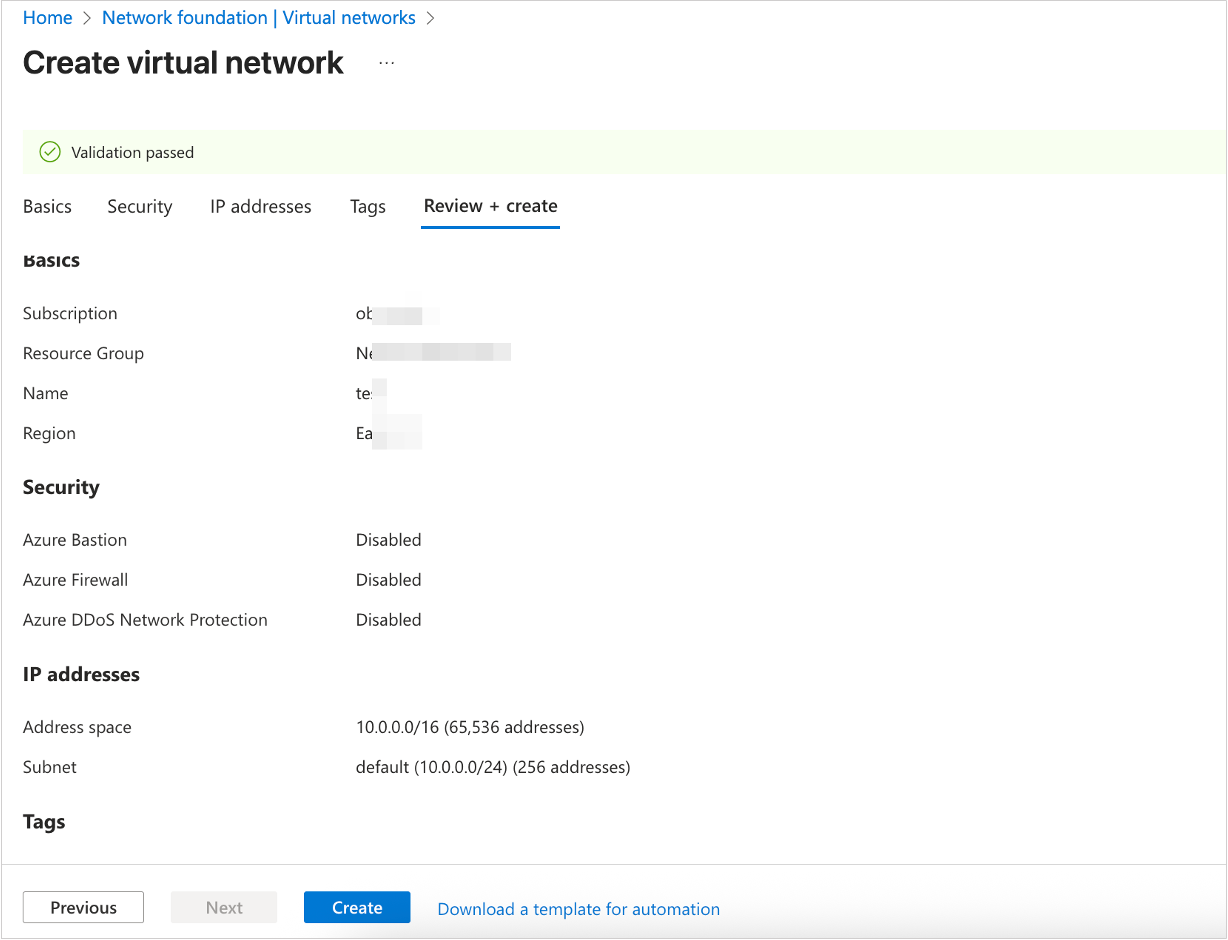Click the Azure DDoS Network Protection label
This screenshot has width=1228, height=940.
pos(145,620)
